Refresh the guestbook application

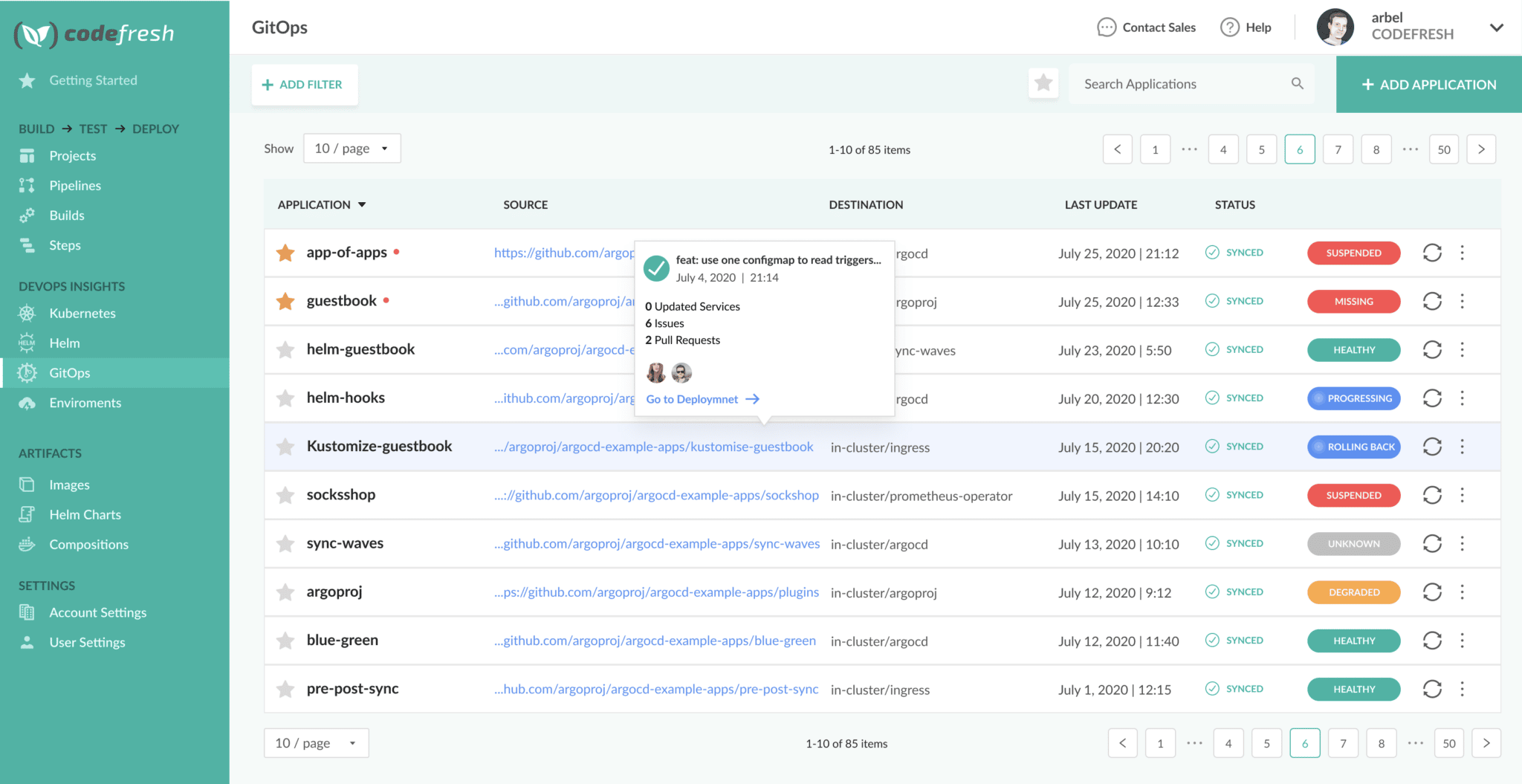point(1432,301)
